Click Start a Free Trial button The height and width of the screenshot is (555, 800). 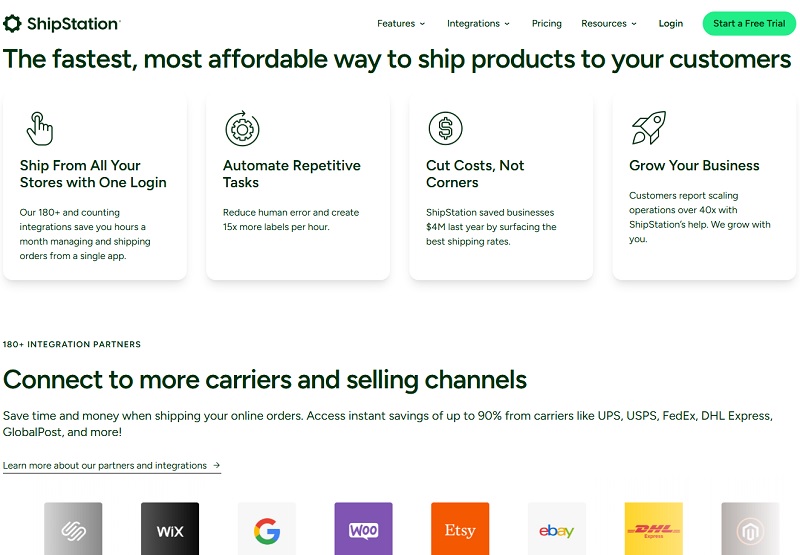click(749, 23)
